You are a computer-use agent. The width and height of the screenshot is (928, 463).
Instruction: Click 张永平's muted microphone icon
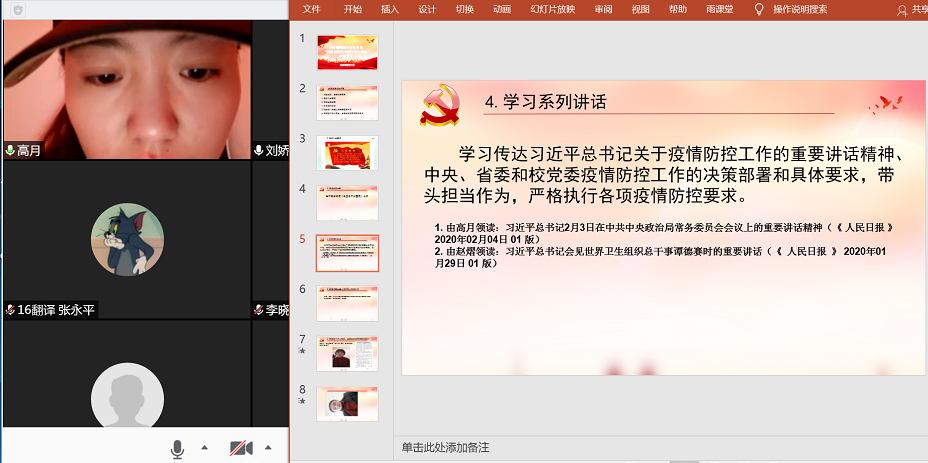coord(10,310)
